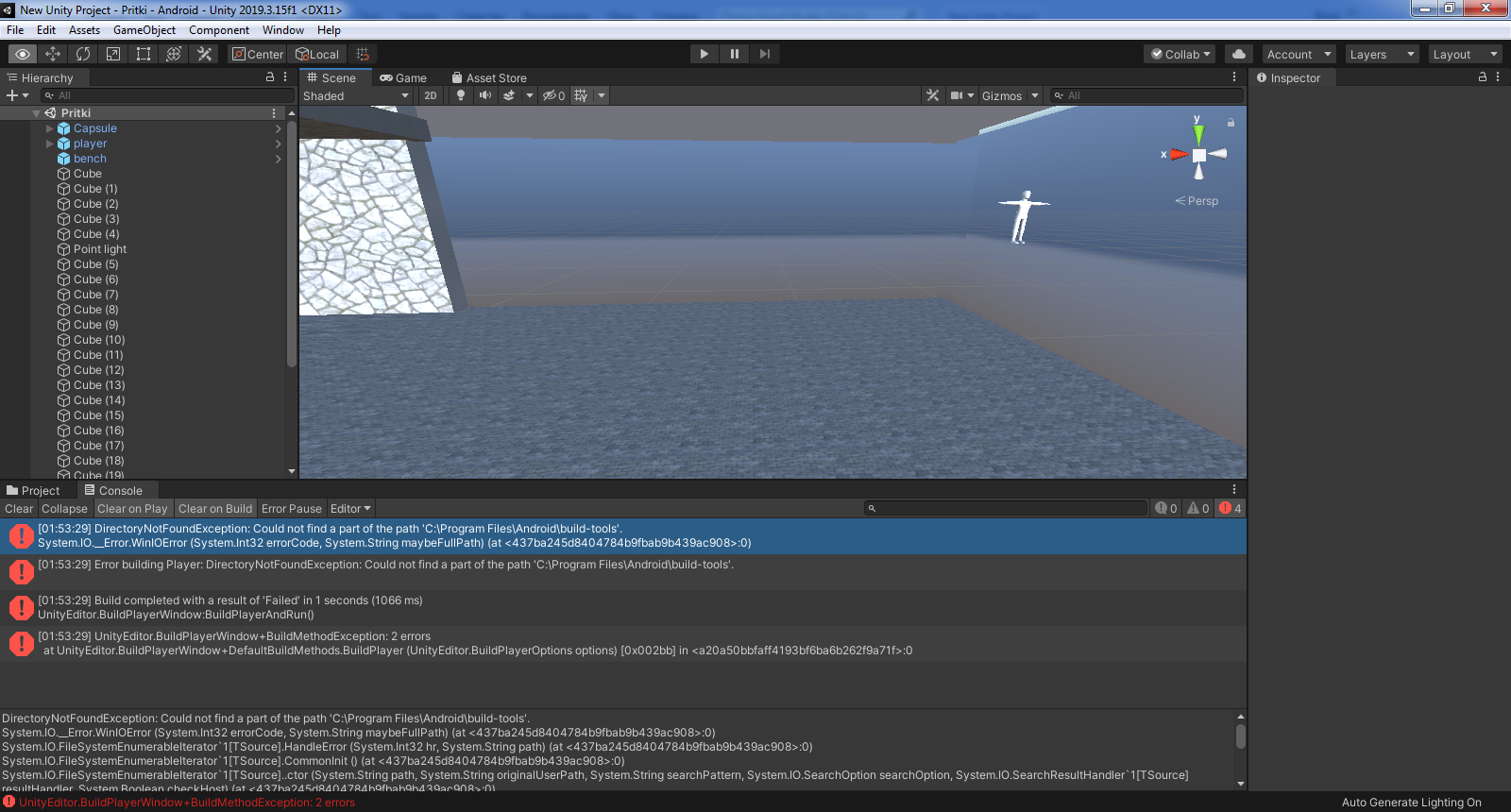Select the Hand (view) tool
The width and height of the screenshot is (1511, 812).
pyautogui.click(x=23, y=54)
